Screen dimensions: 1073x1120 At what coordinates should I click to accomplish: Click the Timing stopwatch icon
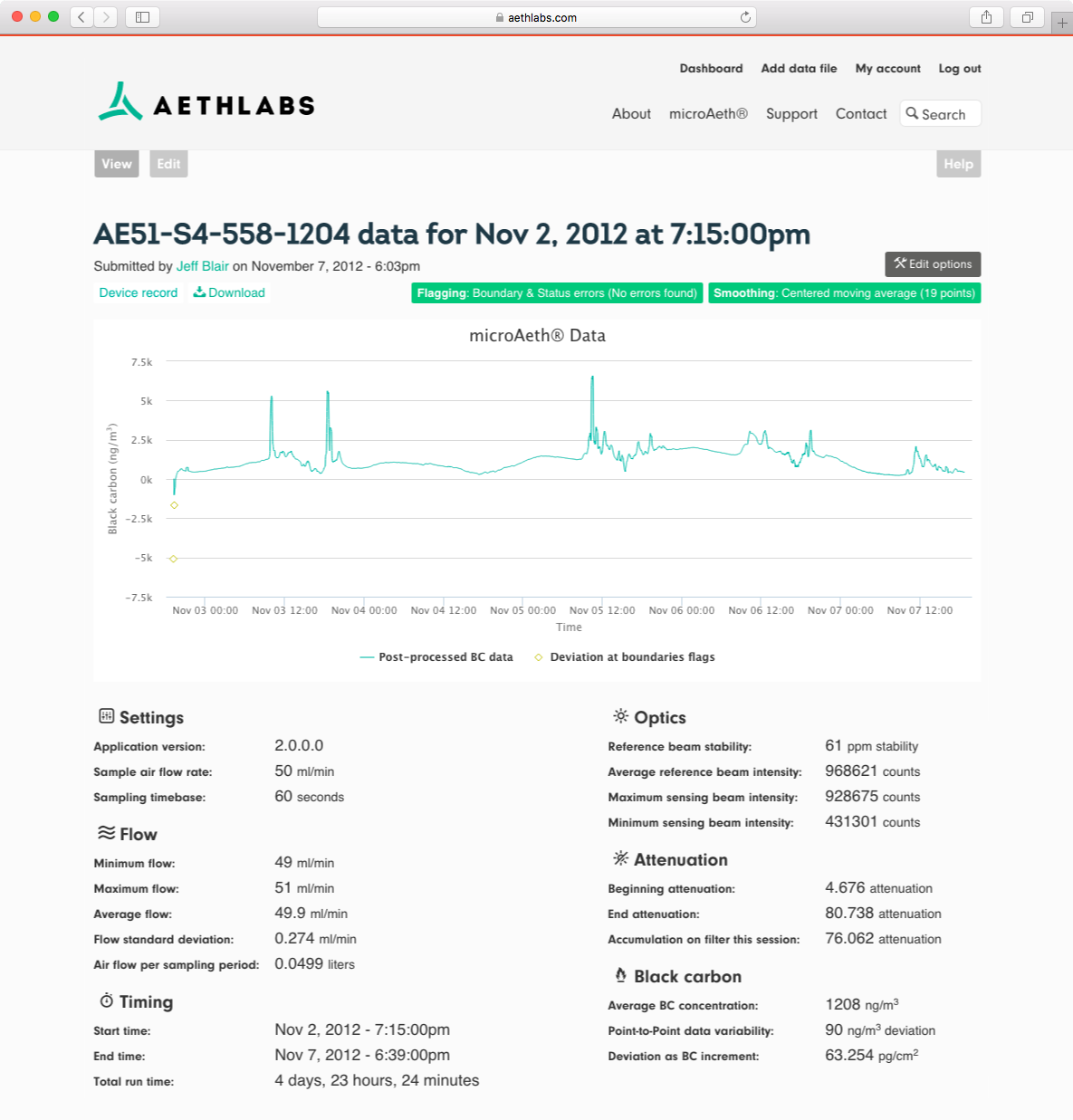click(x=105, y=1000)
